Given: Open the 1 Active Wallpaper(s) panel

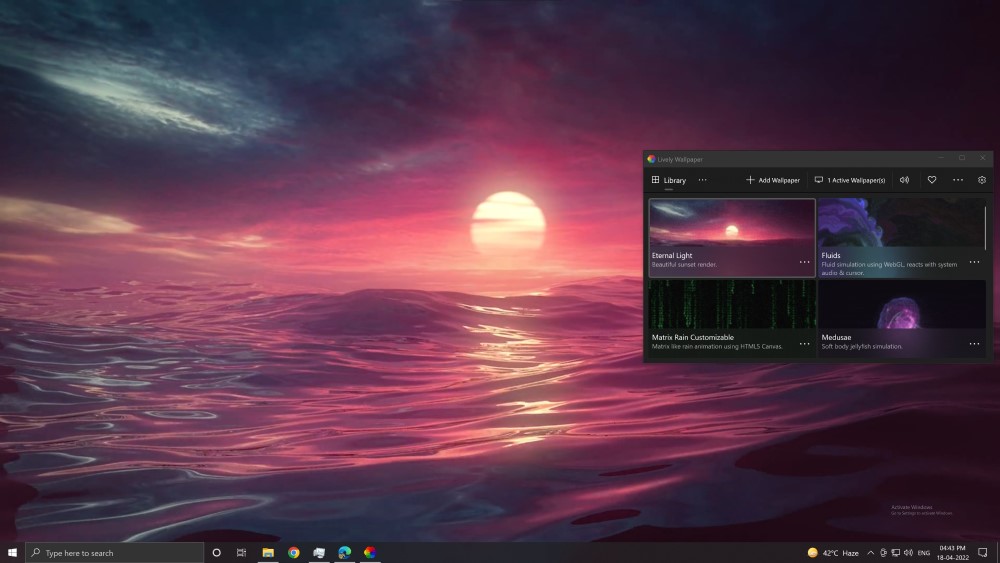Looking at the screenshot, I should [x=850, y=180].
